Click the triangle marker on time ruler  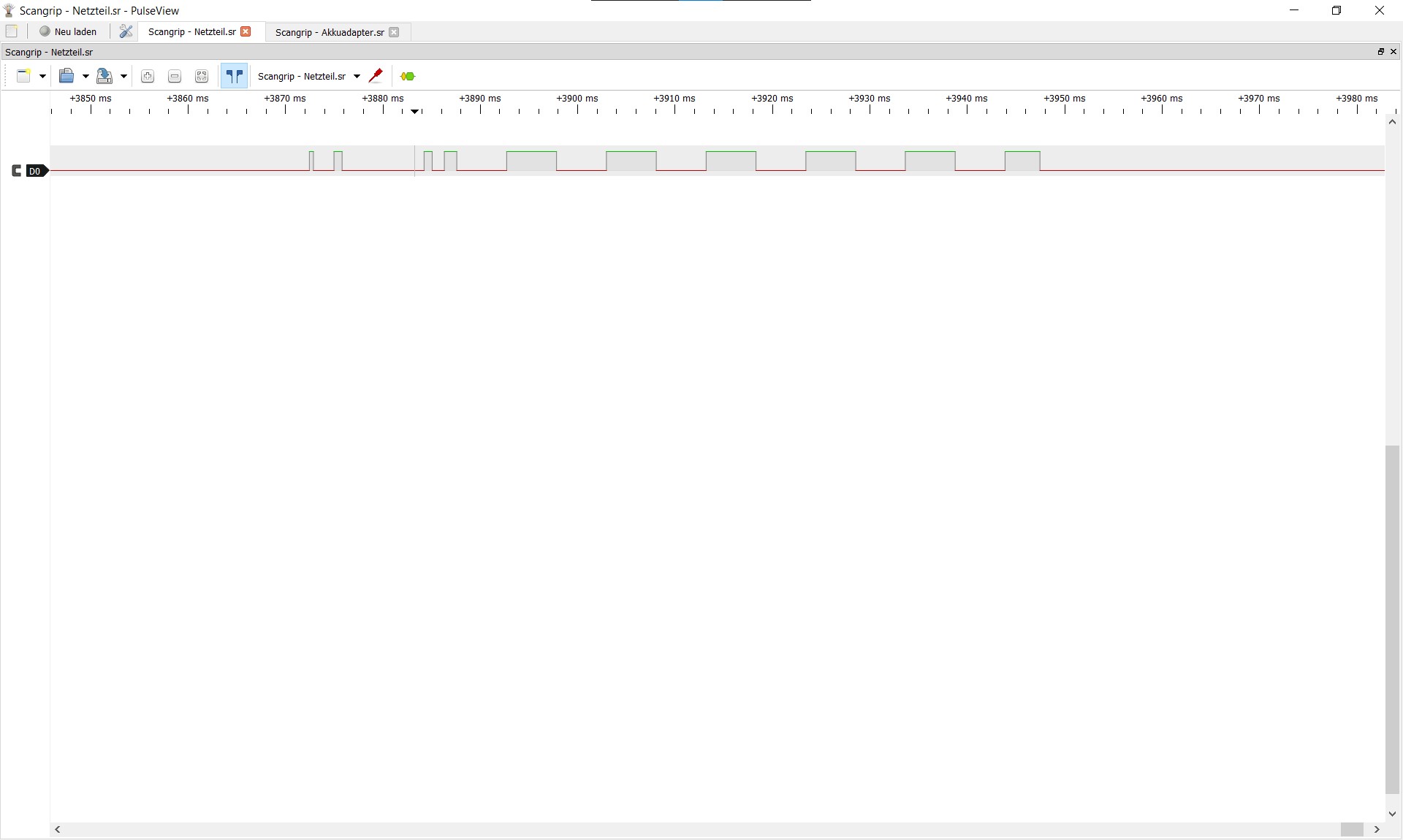(415, 111)
